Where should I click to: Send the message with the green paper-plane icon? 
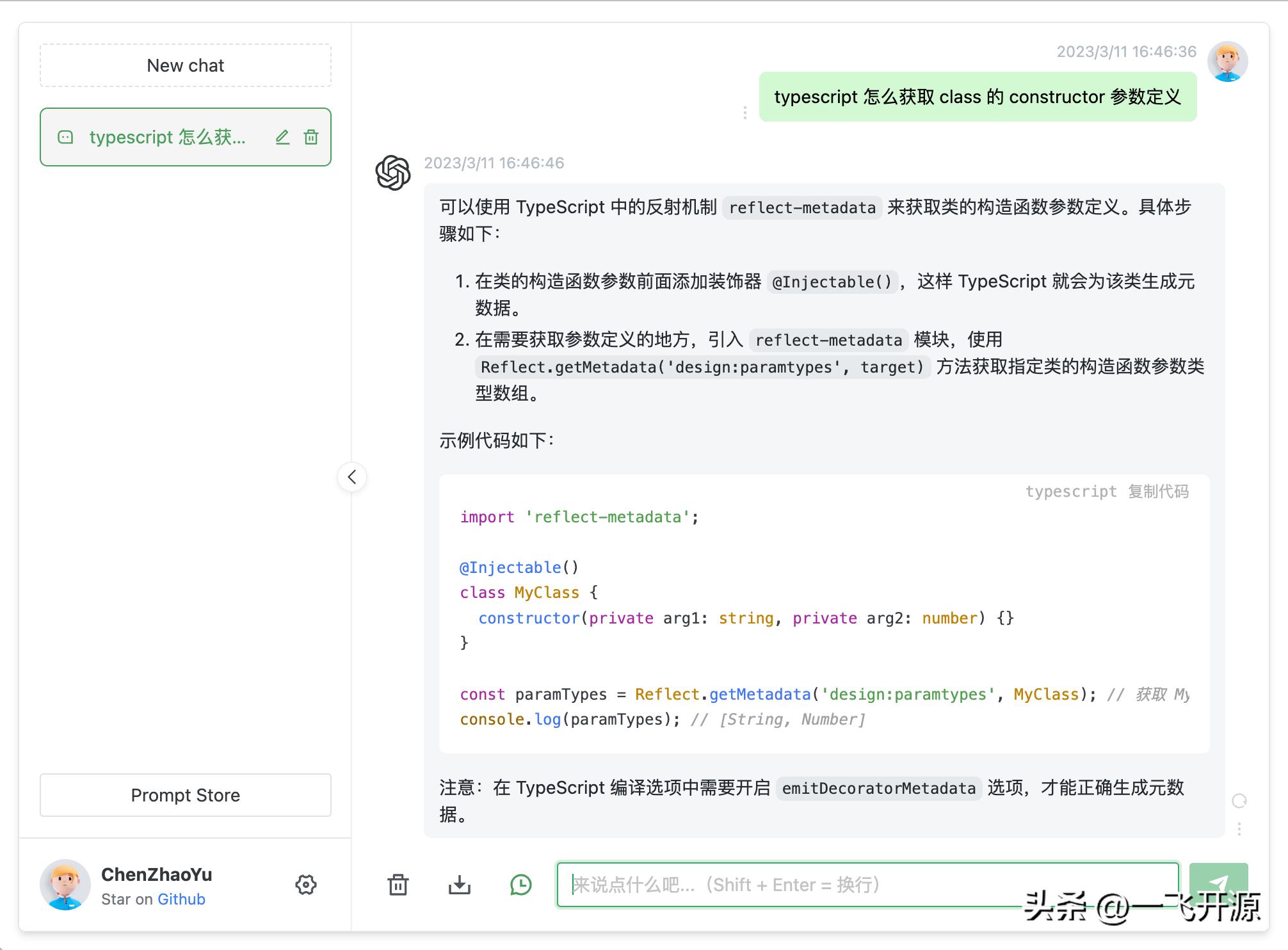click(x=1218, y=885)
